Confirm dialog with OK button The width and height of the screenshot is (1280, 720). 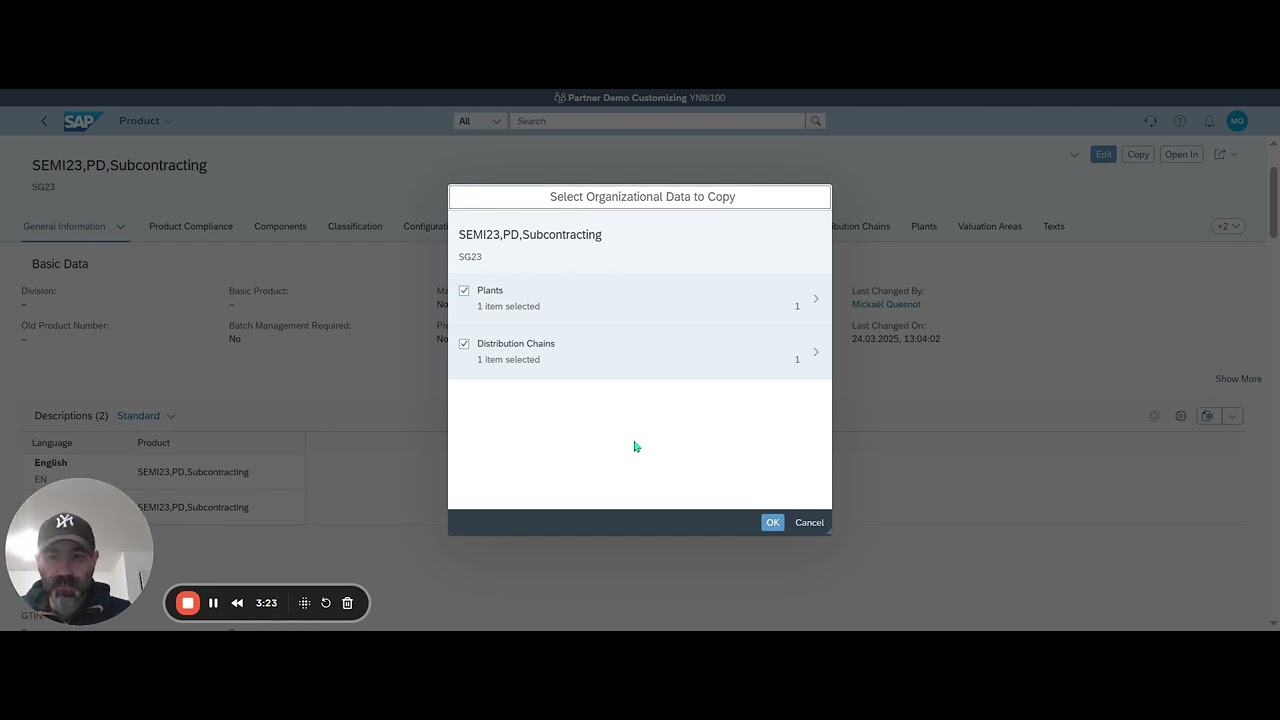tap(773, 523)
